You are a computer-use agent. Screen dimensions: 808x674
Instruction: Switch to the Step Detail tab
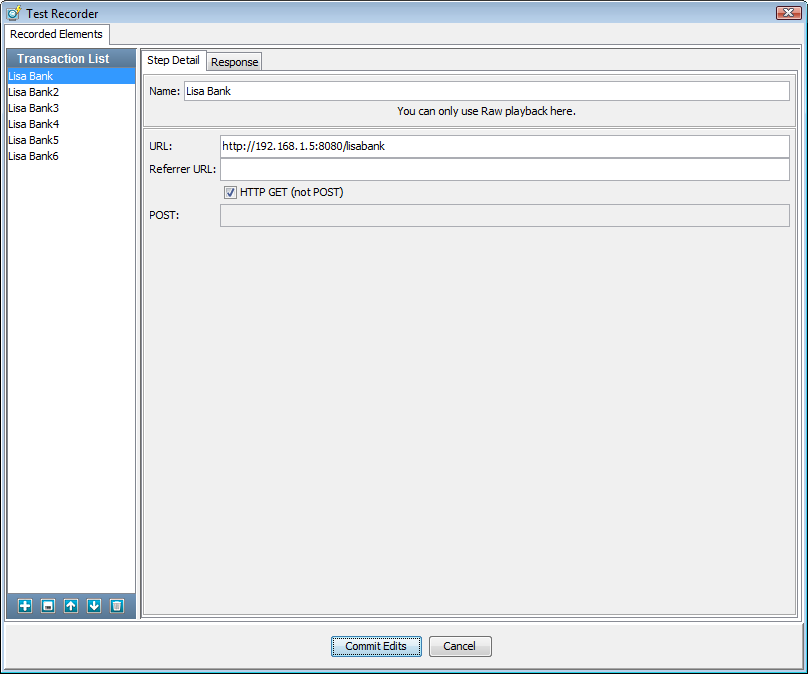tap(173, 61)
